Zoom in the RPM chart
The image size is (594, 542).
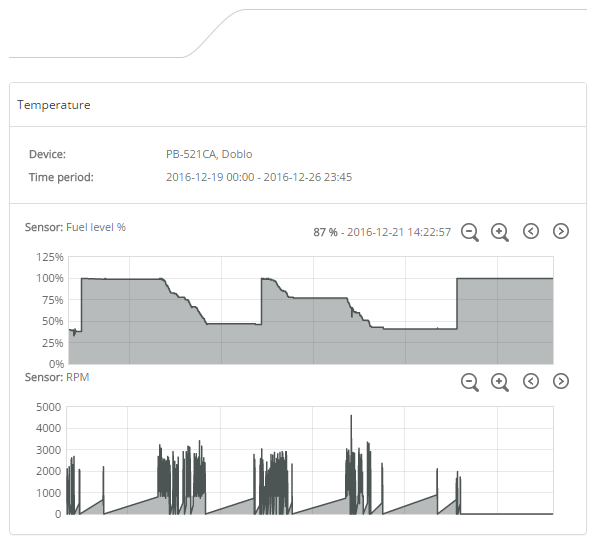tap(500, 382)
